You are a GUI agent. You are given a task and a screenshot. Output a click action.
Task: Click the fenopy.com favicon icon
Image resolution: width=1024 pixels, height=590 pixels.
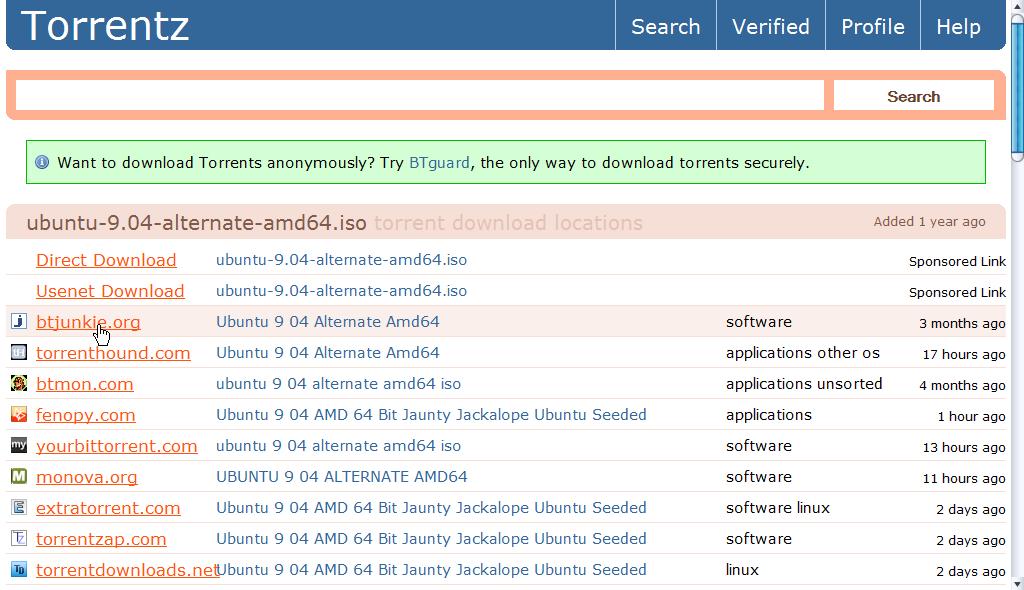[x=18, y=415]
